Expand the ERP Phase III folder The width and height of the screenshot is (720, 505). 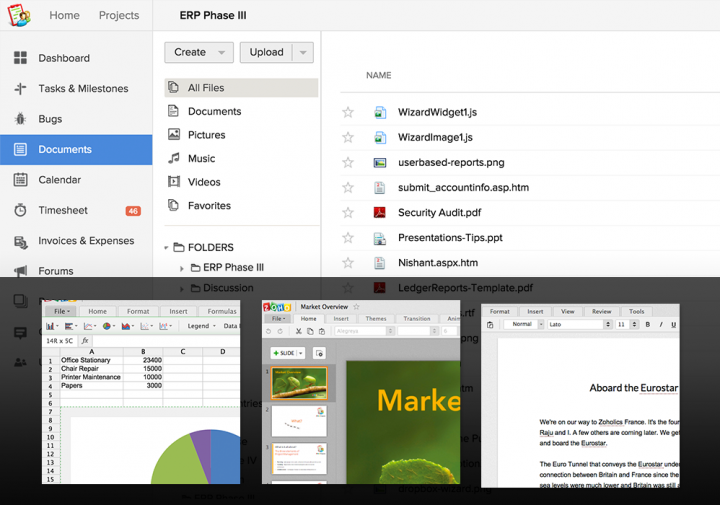pos(182,268)
